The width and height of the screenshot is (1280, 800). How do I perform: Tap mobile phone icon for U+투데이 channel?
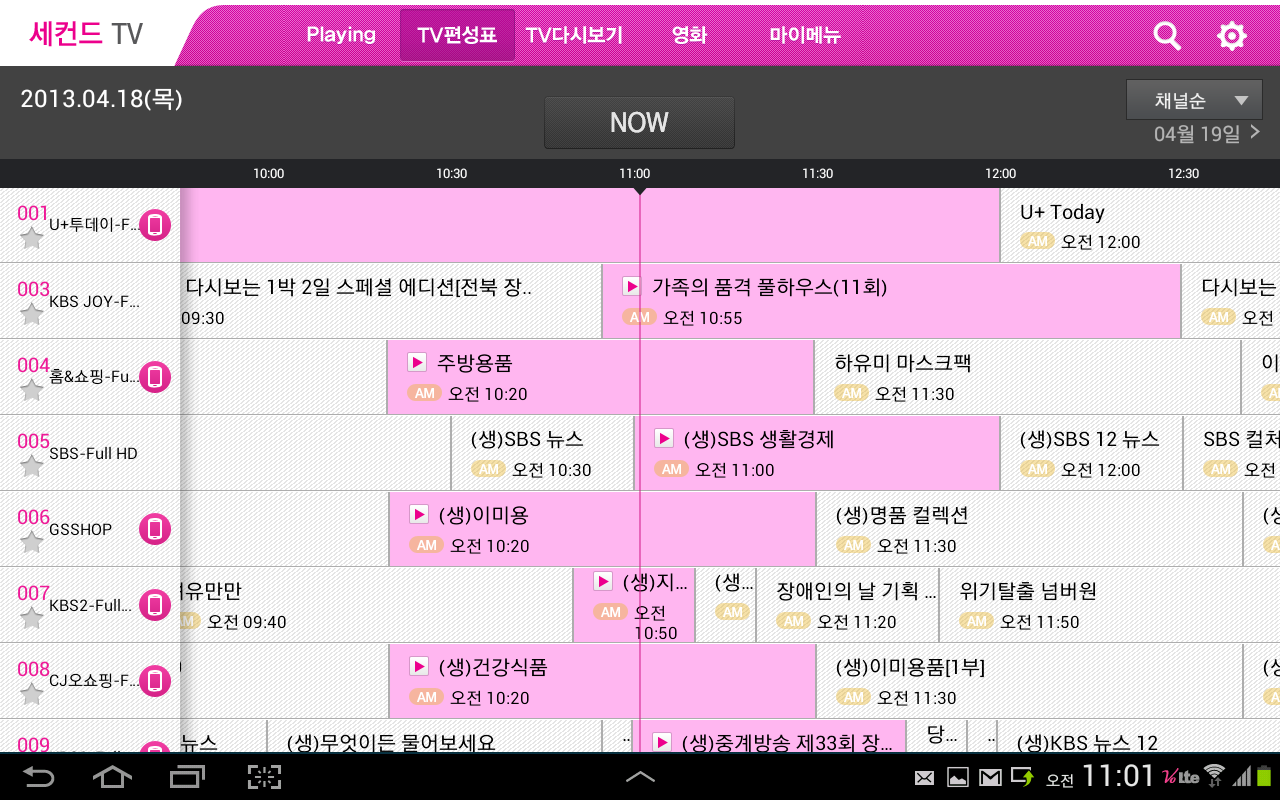155,225
